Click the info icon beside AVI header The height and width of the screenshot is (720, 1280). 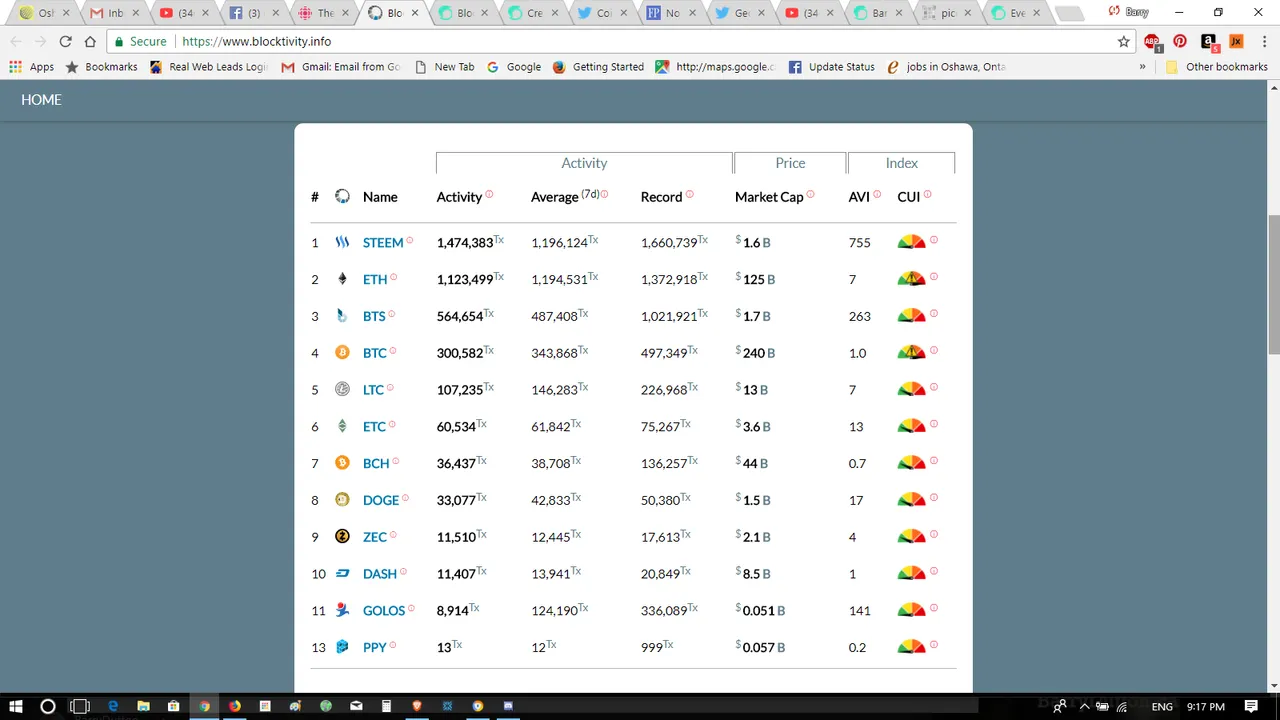click(877, 194)
